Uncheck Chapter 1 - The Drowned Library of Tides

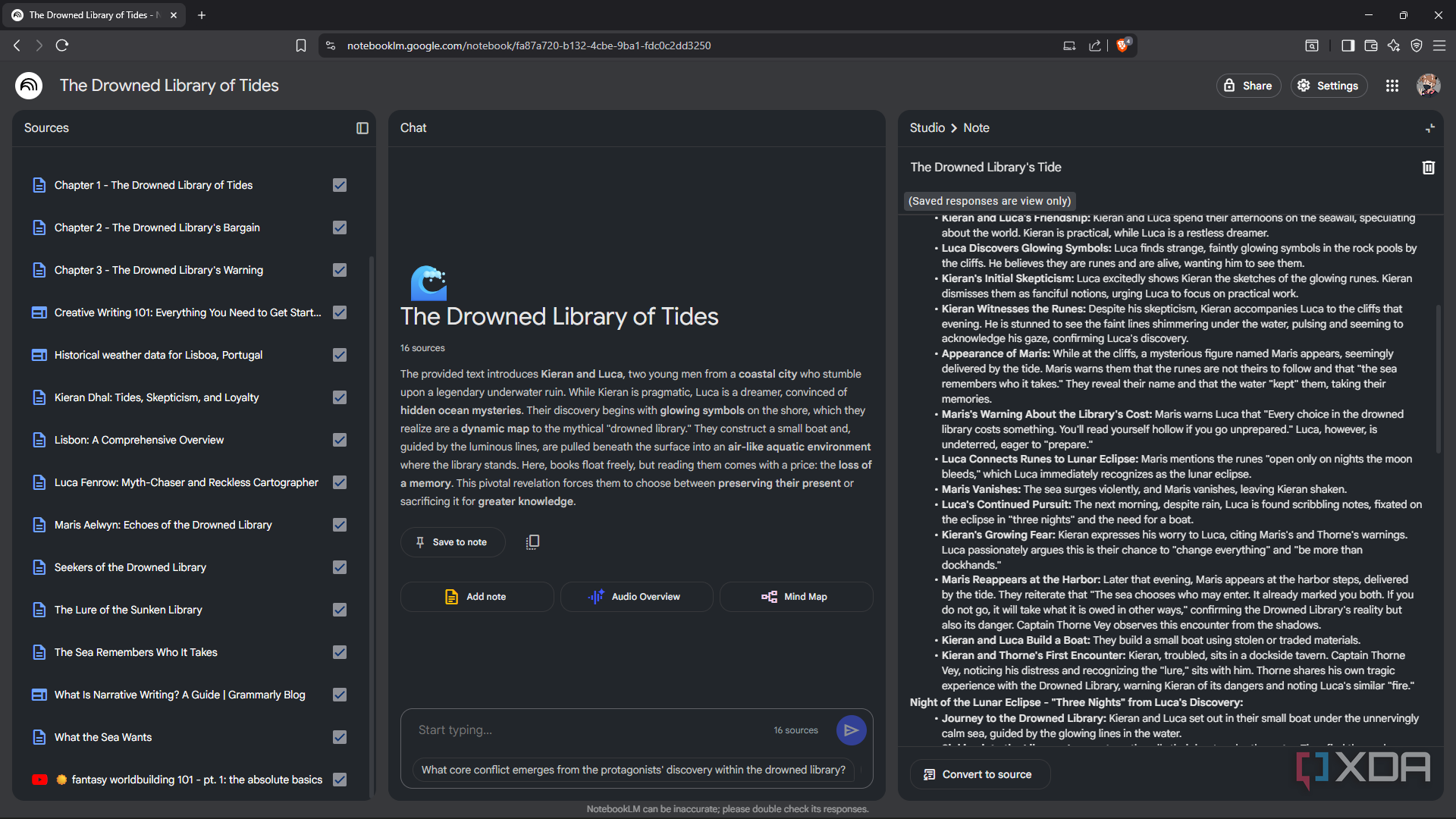[340, 185]
